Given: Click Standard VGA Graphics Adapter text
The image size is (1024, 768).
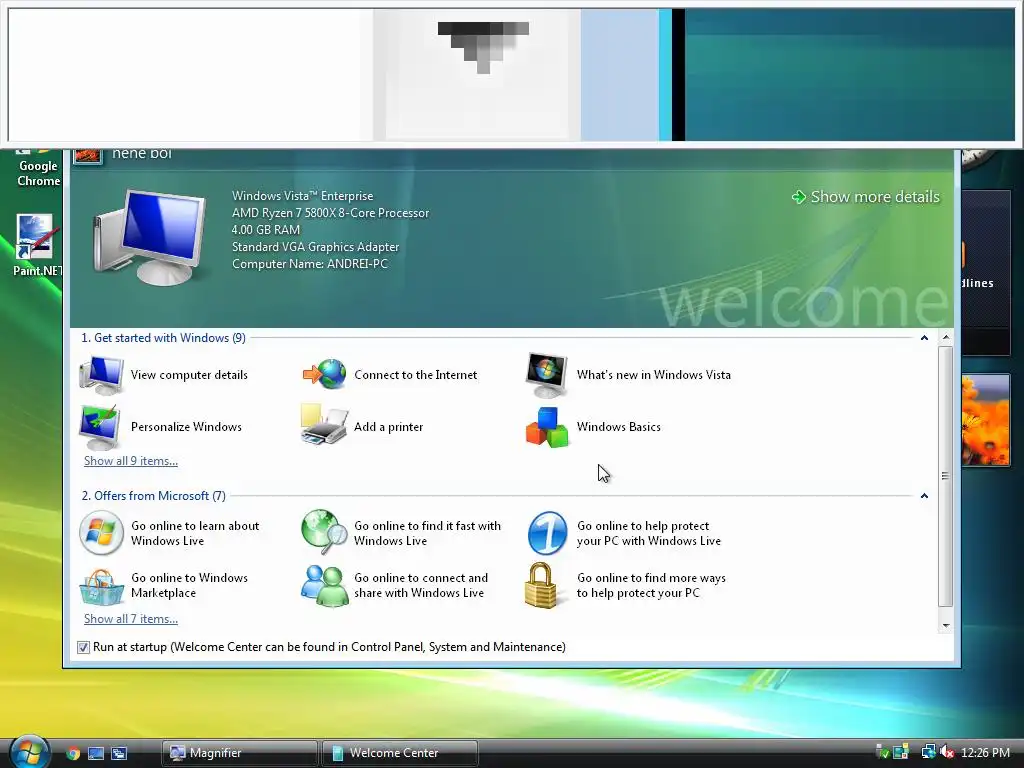Looking at the screenshot, I should pos(315,247).
